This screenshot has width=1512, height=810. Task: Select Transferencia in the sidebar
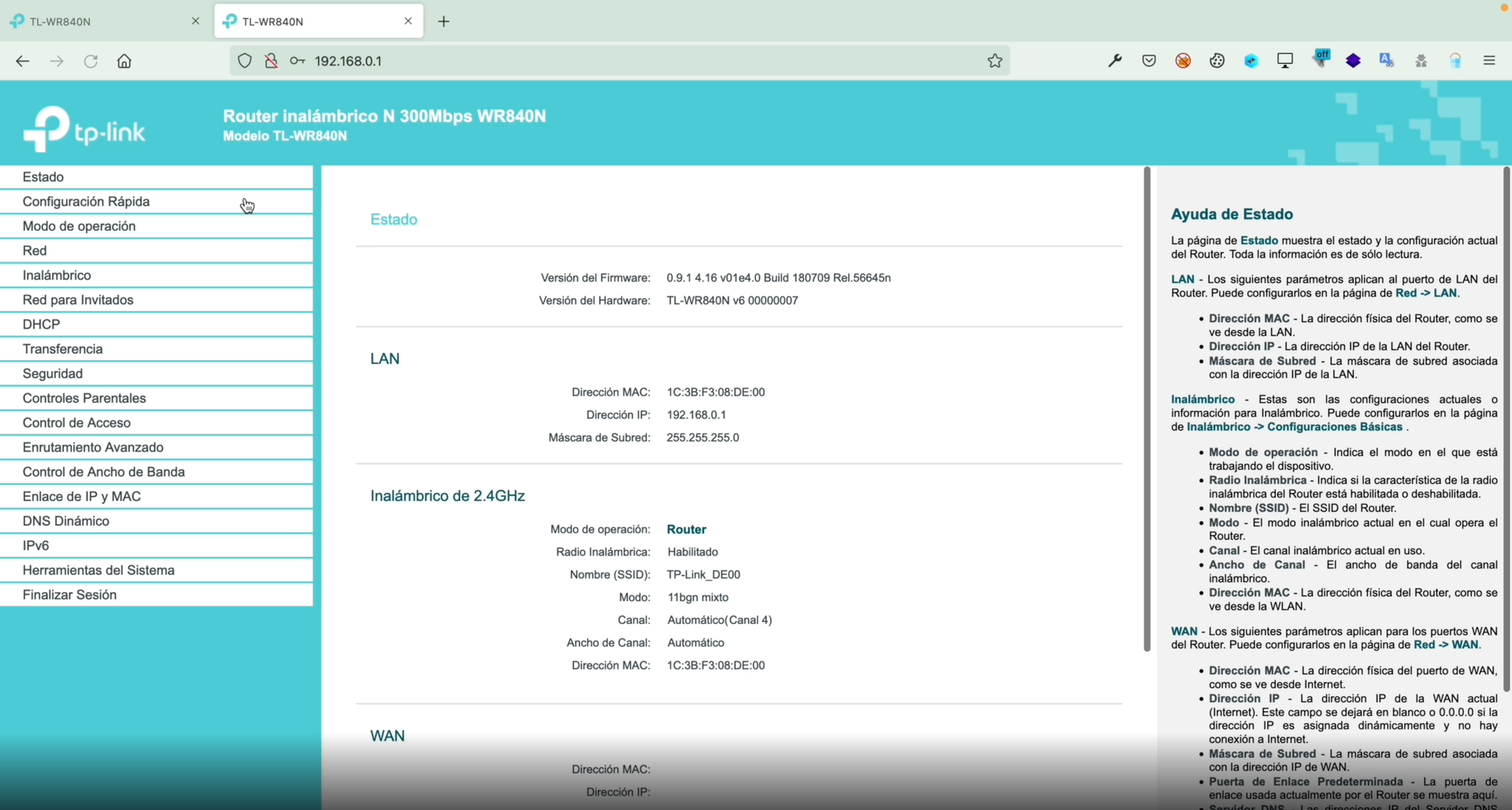pyautogui.click(x=156, y=349)
